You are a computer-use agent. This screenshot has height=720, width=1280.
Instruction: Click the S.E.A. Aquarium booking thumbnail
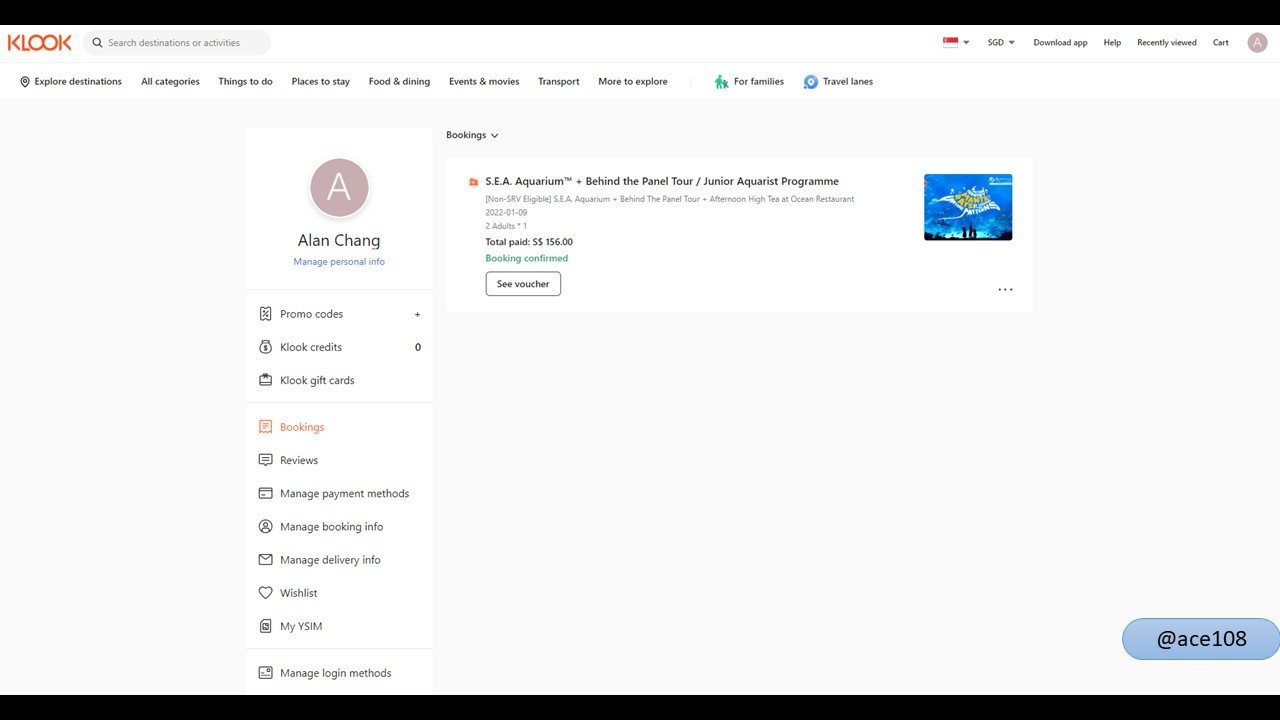(968, 207)
